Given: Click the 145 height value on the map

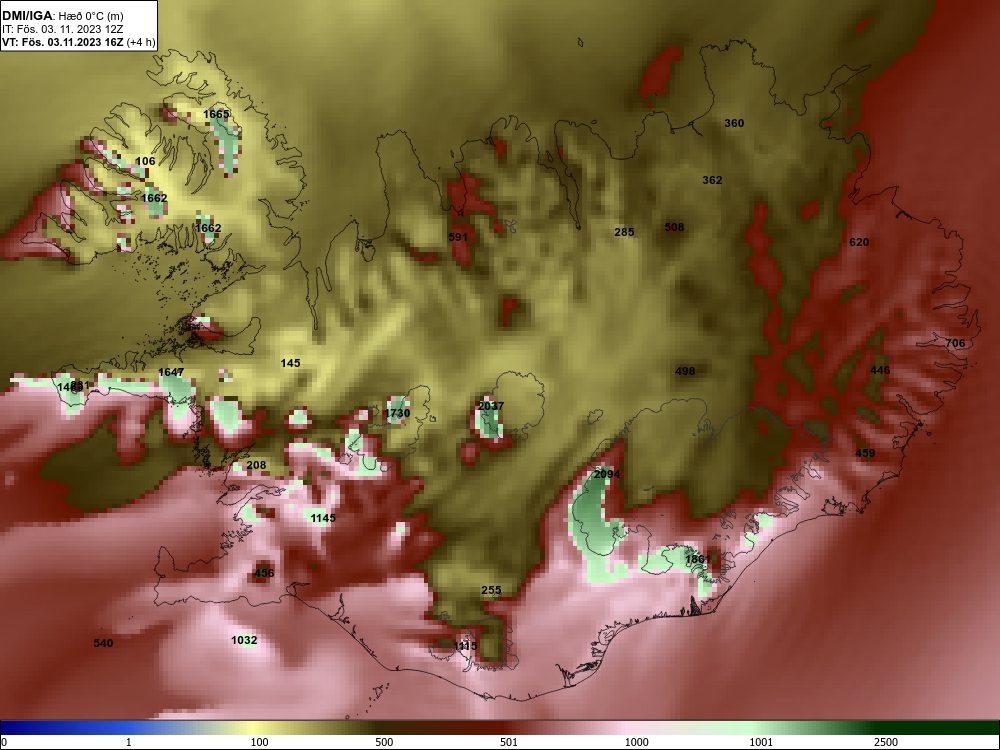Looking at the screenshot, I should [290, 363].
